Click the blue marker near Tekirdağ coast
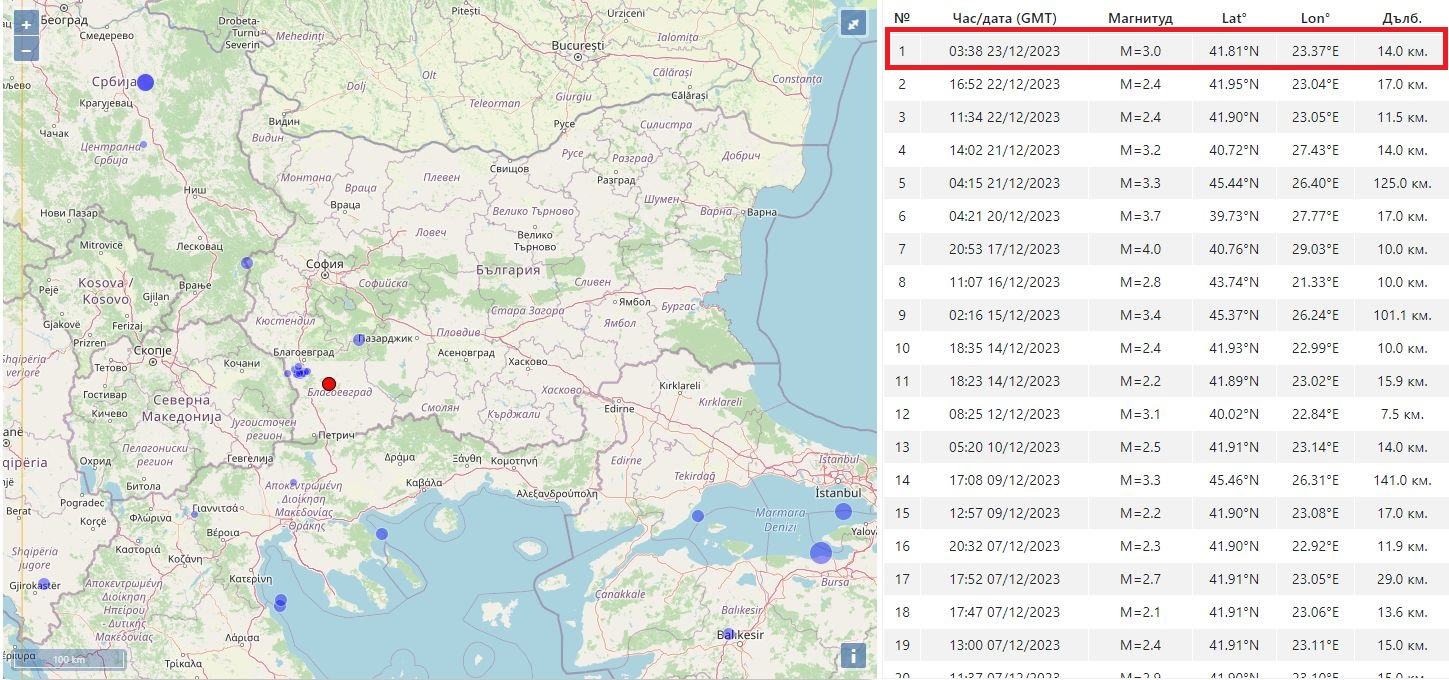The image size is (1449, 680). pyautogui.click(x=698, y=516)
